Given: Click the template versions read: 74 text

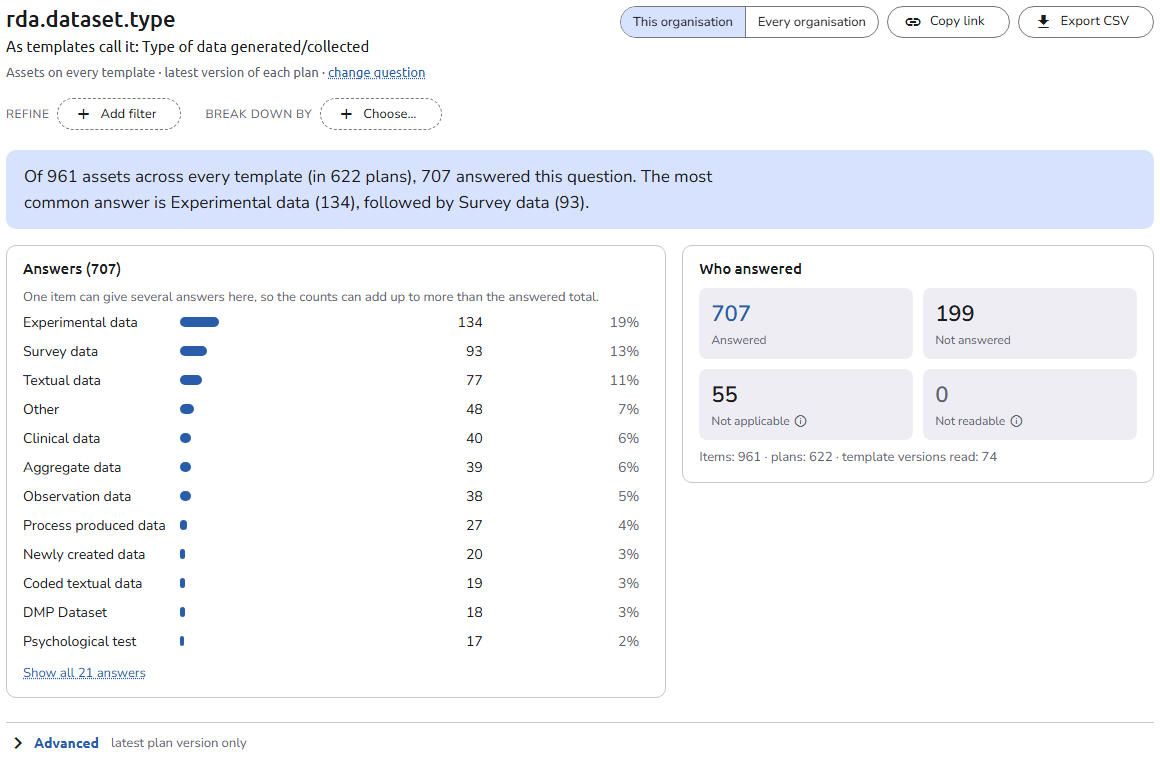Looking at the screenshot, I should [919, 457].
